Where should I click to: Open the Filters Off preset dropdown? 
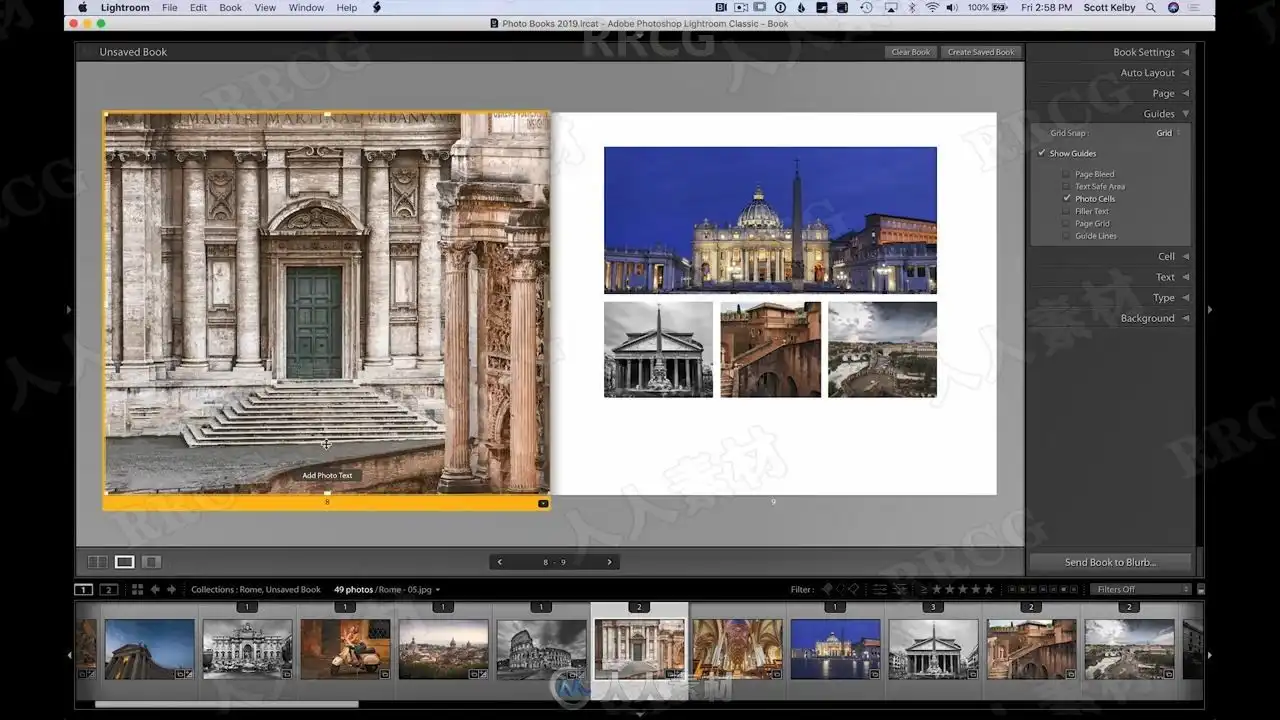tap(1140, 590)
